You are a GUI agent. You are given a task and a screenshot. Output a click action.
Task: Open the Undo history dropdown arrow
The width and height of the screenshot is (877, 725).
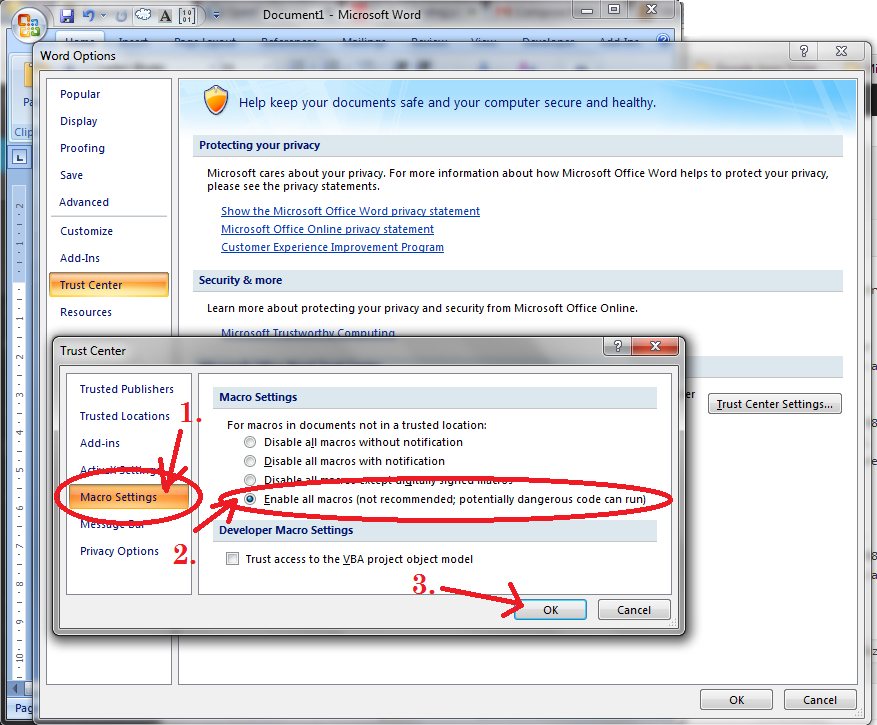103,16
